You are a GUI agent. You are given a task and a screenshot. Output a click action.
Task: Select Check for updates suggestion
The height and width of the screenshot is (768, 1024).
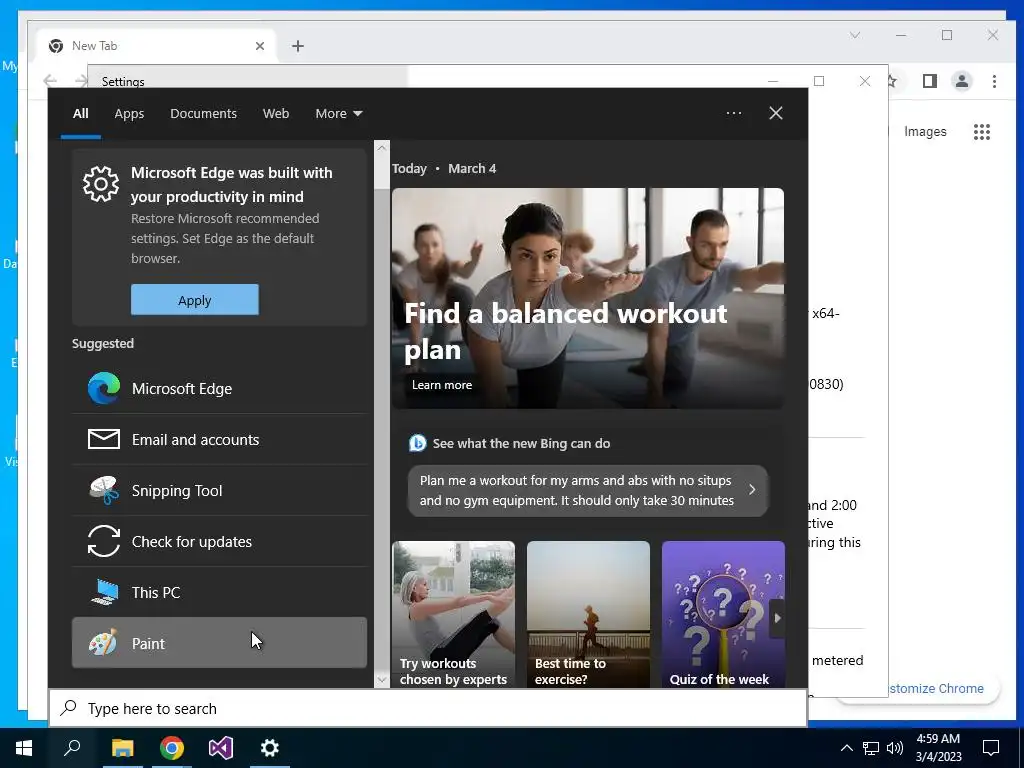tap(219, 541)
